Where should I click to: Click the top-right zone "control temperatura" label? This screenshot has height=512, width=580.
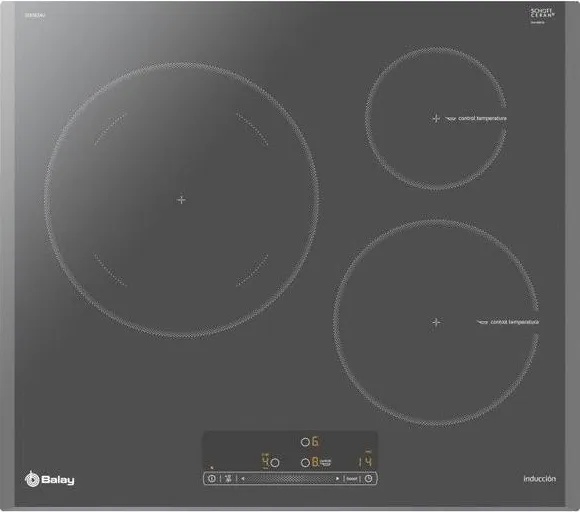tap(482, 118)
